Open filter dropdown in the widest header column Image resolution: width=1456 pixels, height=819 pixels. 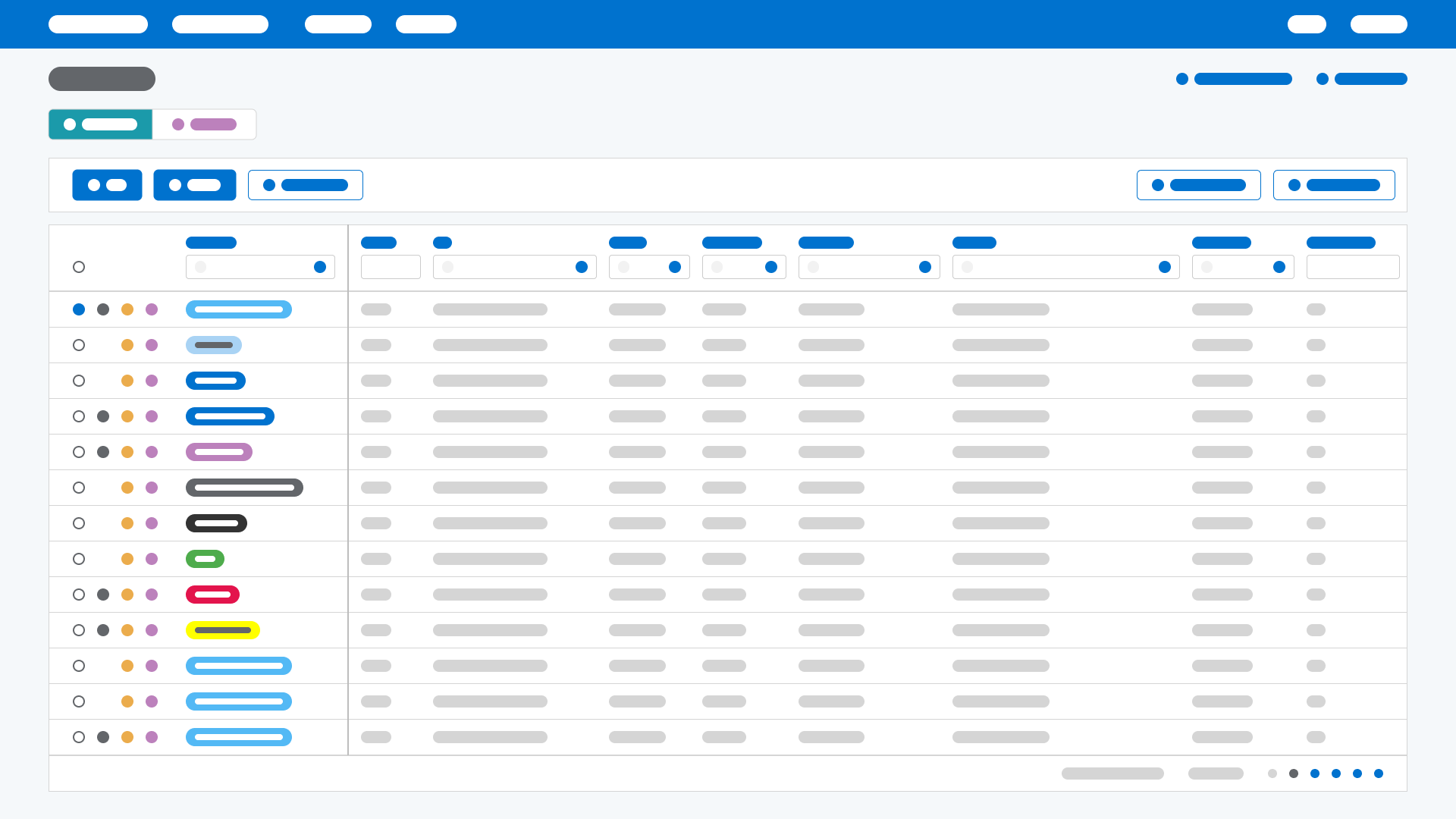[1165, 267]
